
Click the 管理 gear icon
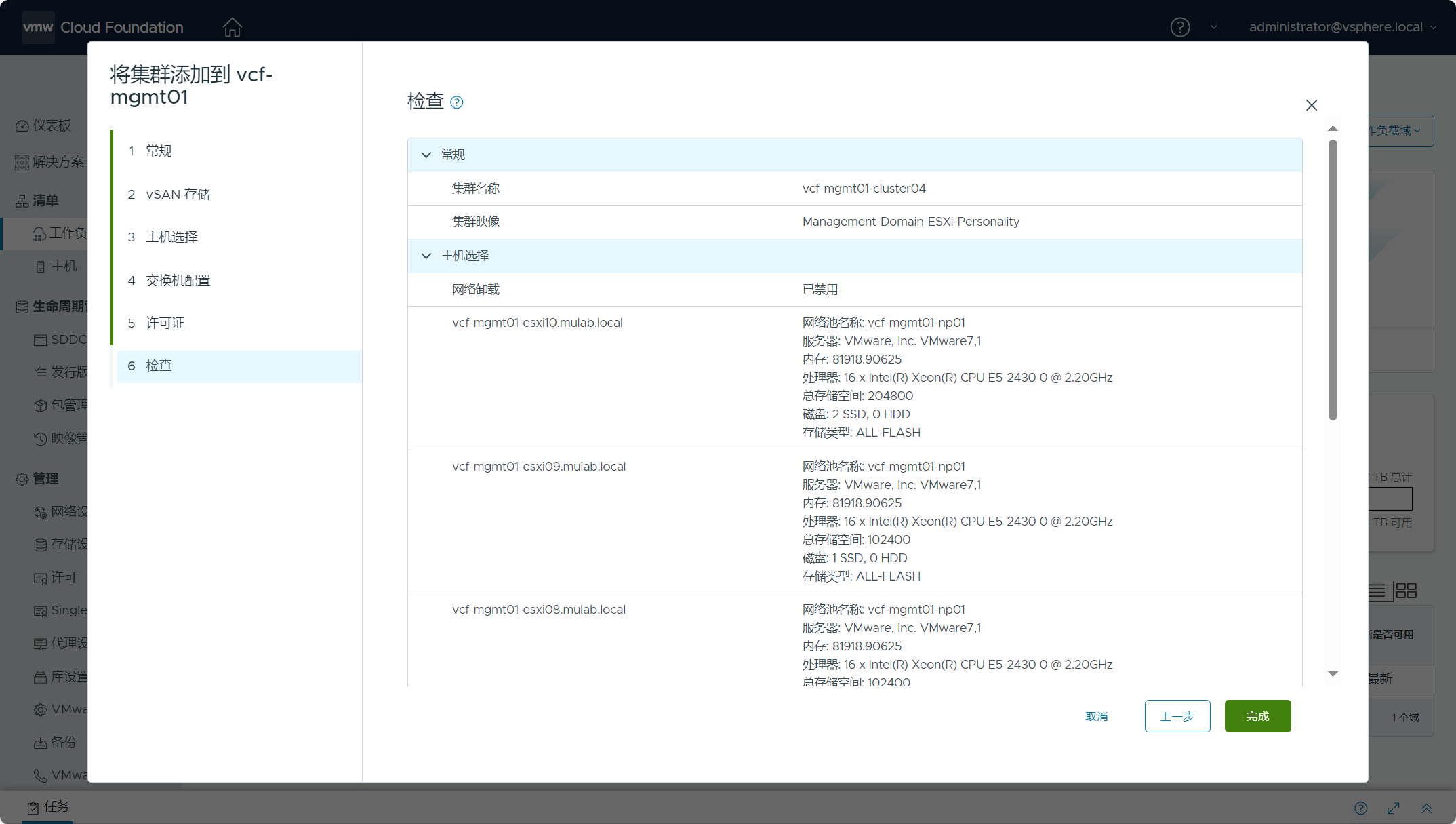coord(22,479)
